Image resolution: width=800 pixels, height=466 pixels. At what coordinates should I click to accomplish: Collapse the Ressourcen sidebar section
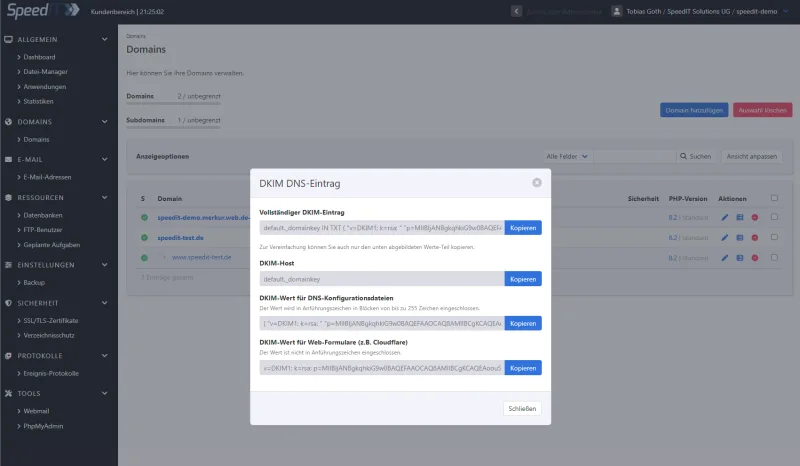pos(105,198)
